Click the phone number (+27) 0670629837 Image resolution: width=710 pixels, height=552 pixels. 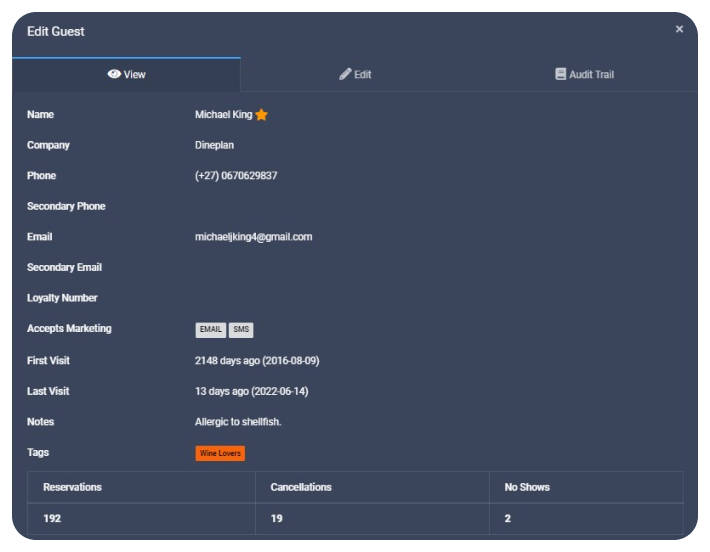(236, 176)
